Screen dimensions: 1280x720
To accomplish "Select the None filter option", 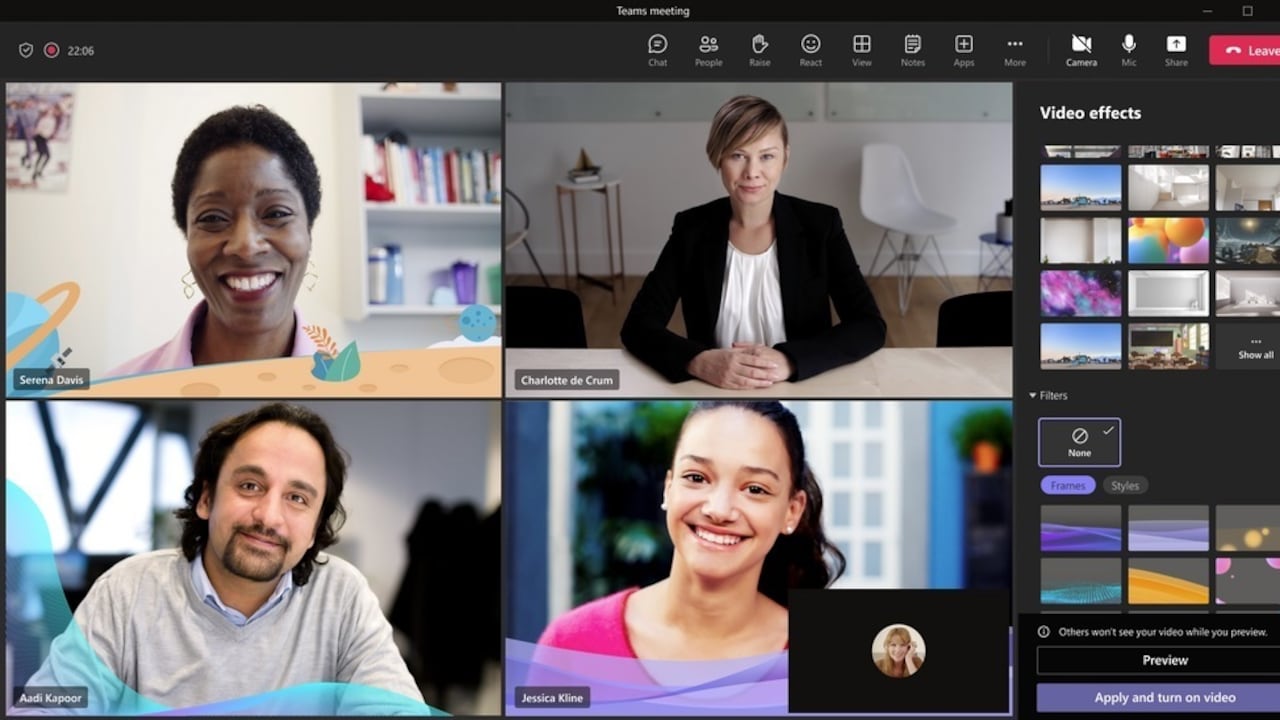I will pyautogui.click(x=1079, y=441).
